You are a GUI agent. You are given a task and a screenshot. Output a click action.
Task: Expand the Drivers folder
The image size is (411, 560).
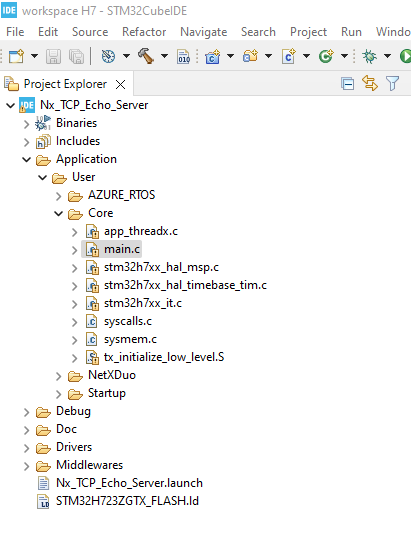coord(26,448)
